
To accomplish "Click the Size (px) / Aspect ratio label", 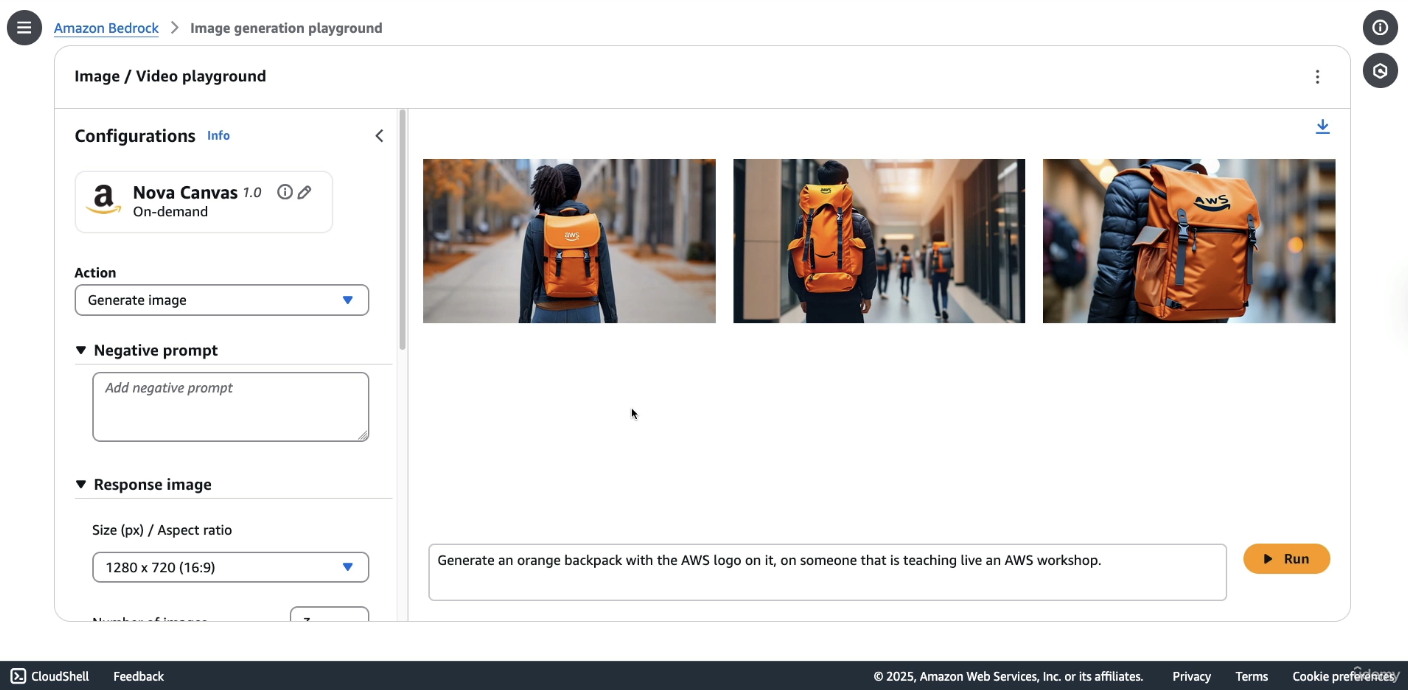I will tap(162, 530).
